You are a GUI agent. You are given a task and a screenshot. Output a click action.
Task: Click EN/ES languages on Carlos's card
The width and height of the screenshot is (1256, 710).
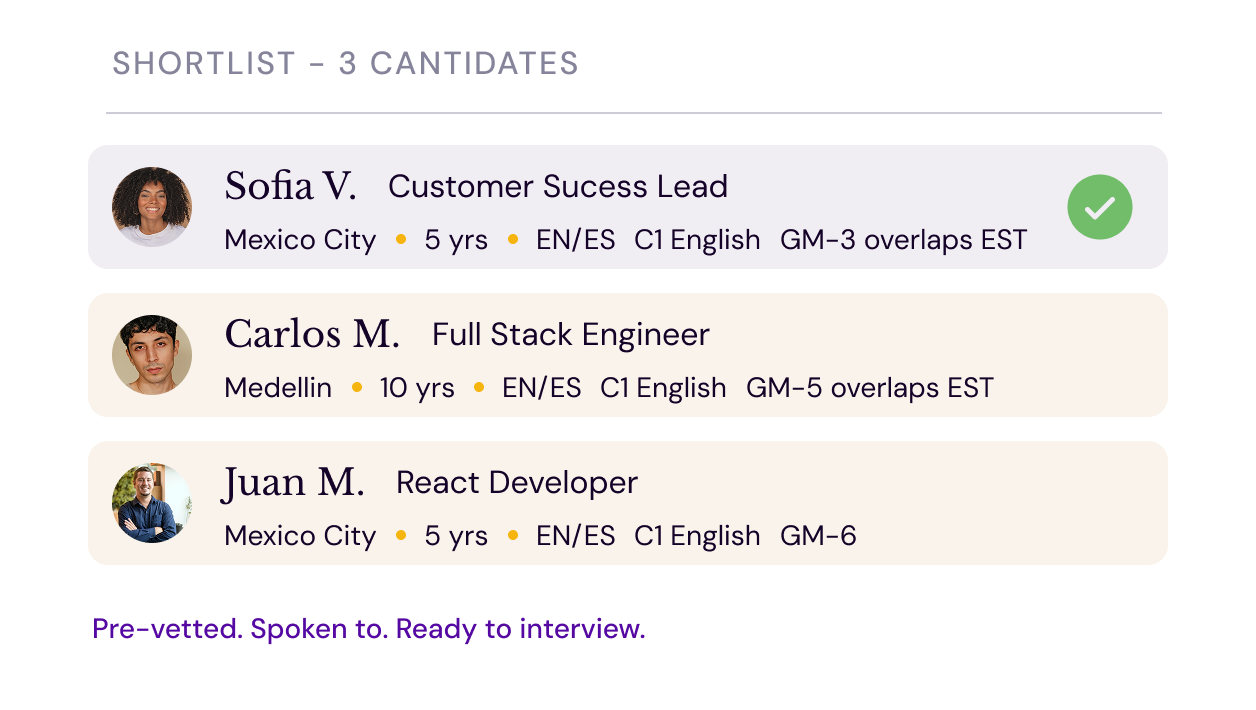point(542,388)
